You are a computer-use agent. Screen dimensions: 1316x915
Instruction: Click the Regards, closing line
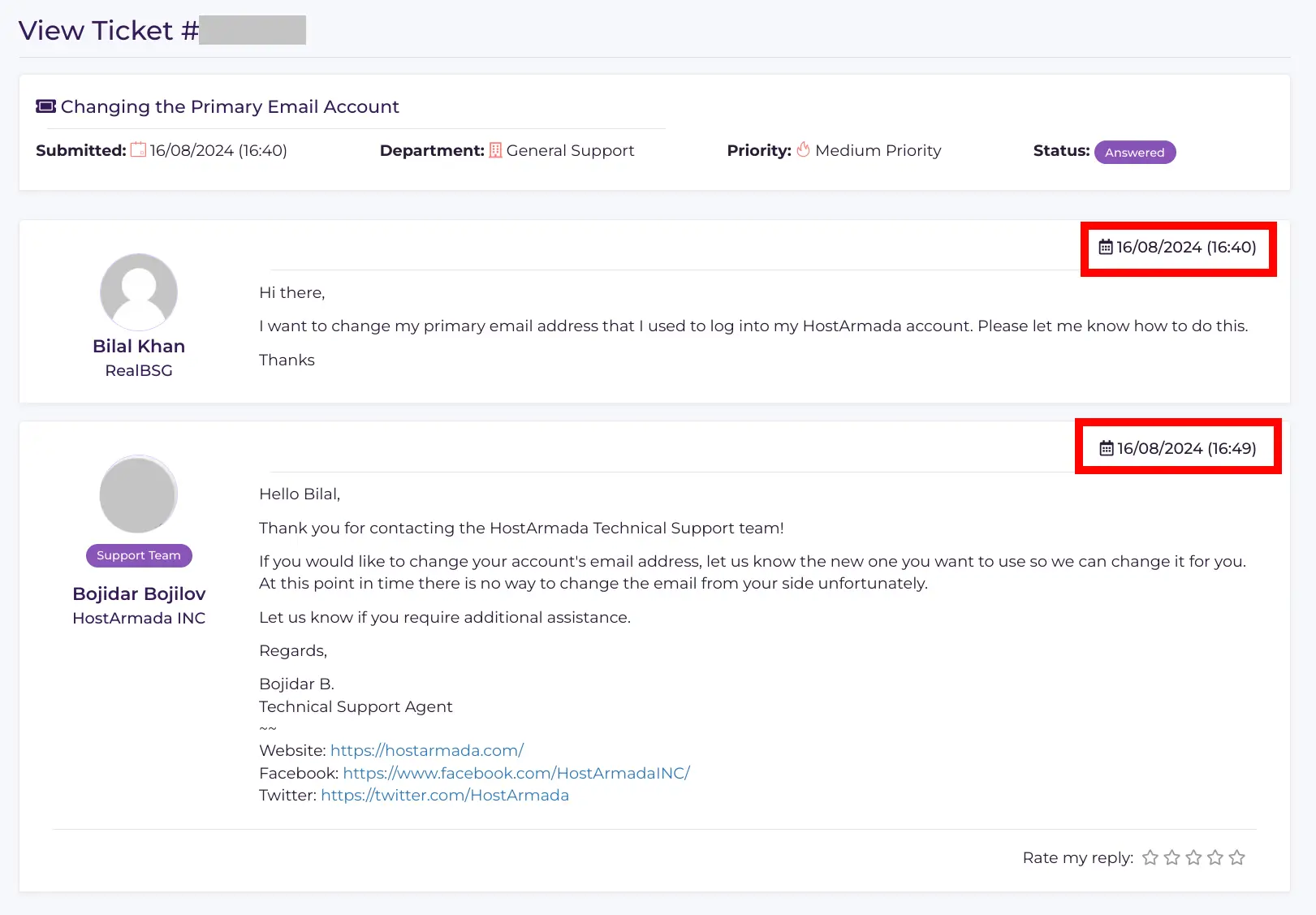click(293, 650)
